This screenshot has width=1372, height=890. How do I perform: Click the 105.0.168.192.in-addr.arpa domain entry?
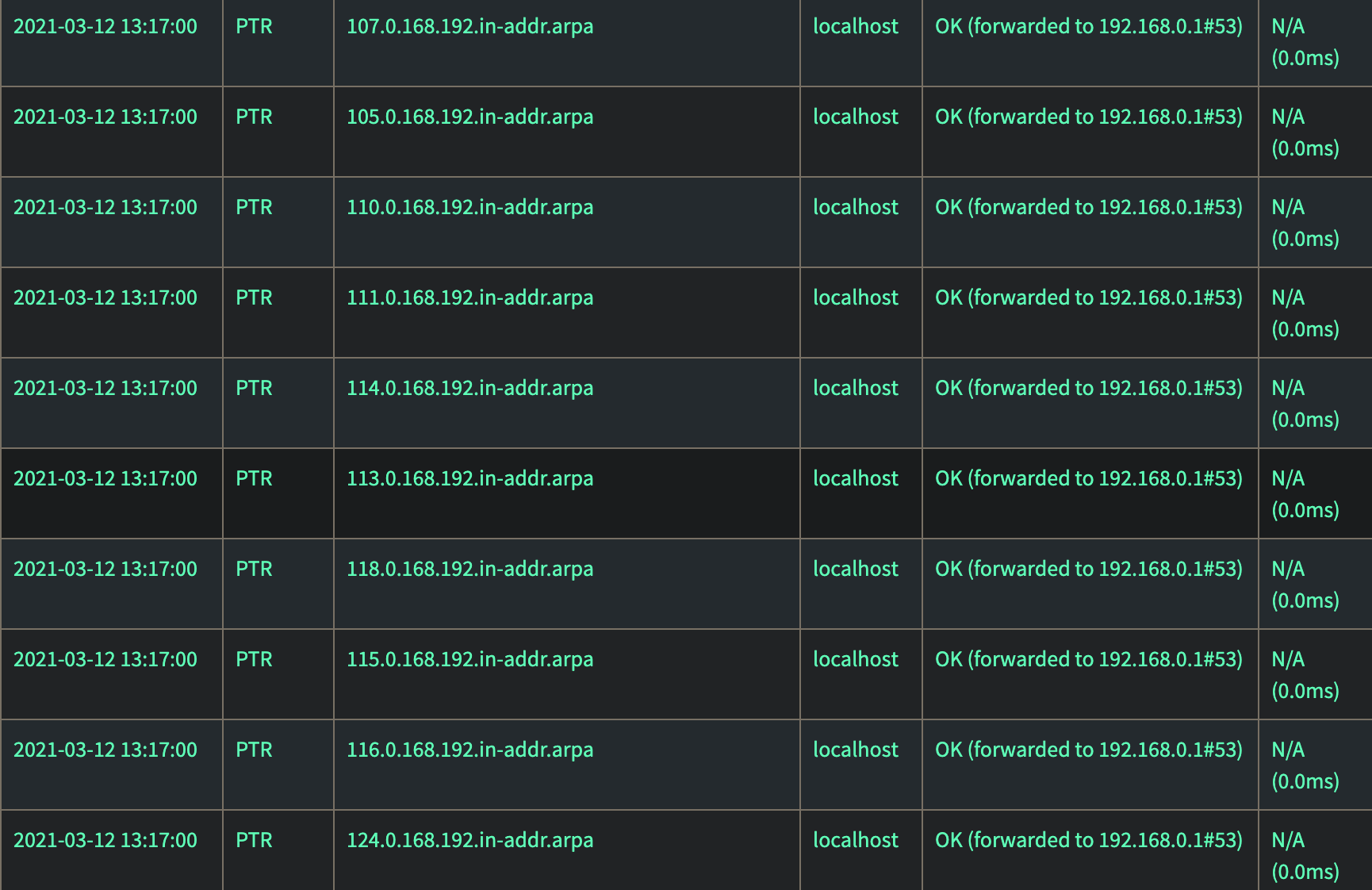point(469,117)
